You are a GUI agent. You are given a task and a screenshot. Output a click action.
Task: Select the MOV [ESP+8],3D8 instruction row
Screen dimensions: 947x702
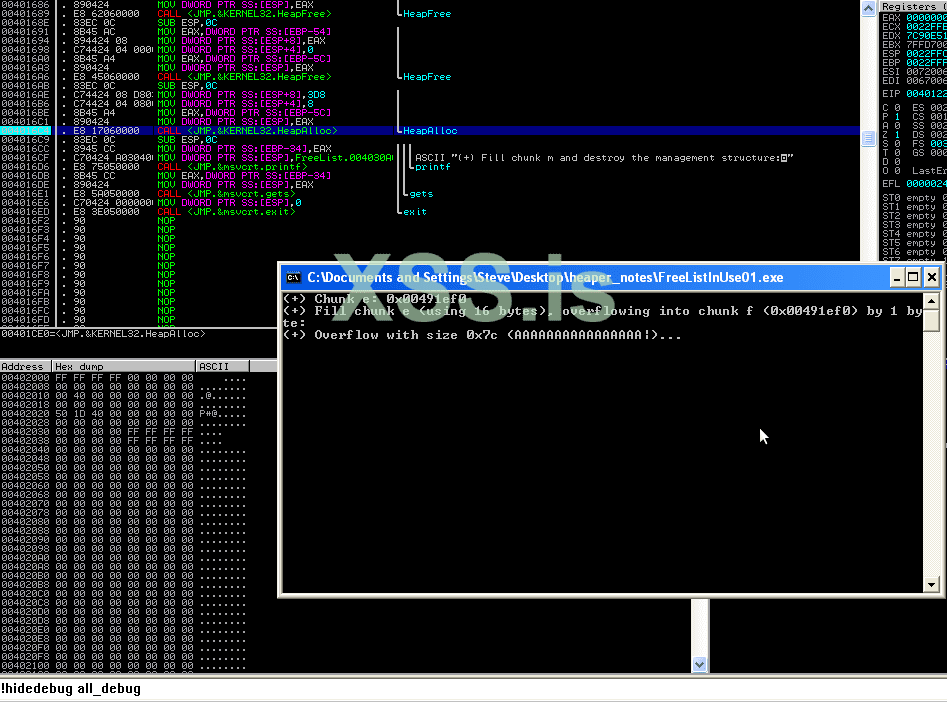point(430,95)
